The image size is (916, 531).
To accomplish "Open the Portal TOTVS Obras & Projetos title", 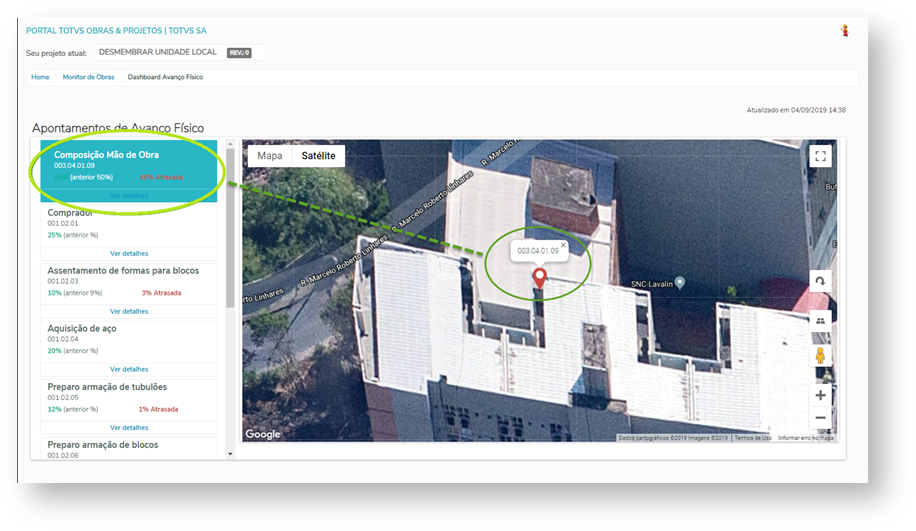I will [x=116, y=31].
